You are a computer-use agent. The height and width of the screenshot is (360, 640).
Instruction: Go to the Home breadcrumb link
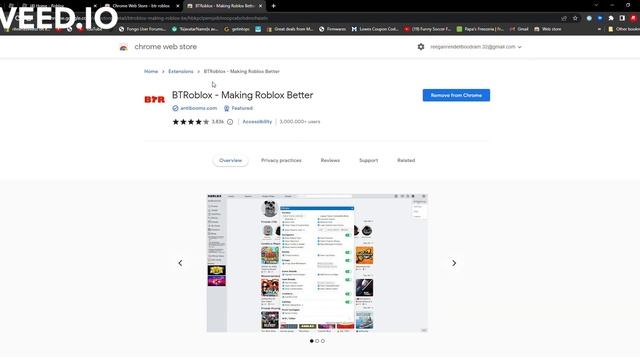[151, 71]
